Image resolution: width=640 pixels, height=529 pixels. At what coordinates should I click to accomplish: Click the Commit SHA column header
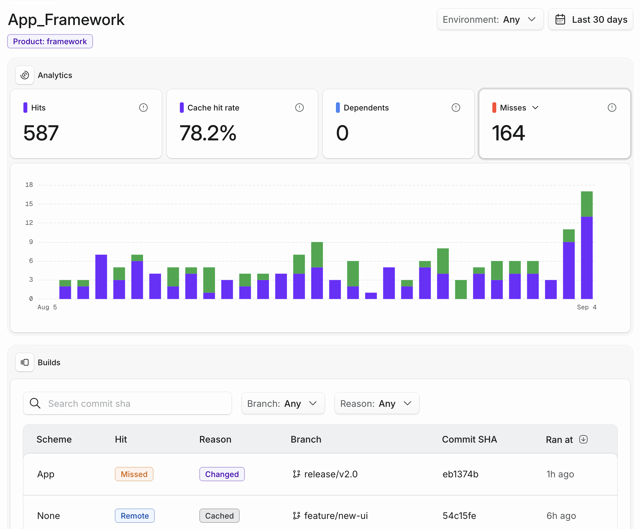click(469, 440)
